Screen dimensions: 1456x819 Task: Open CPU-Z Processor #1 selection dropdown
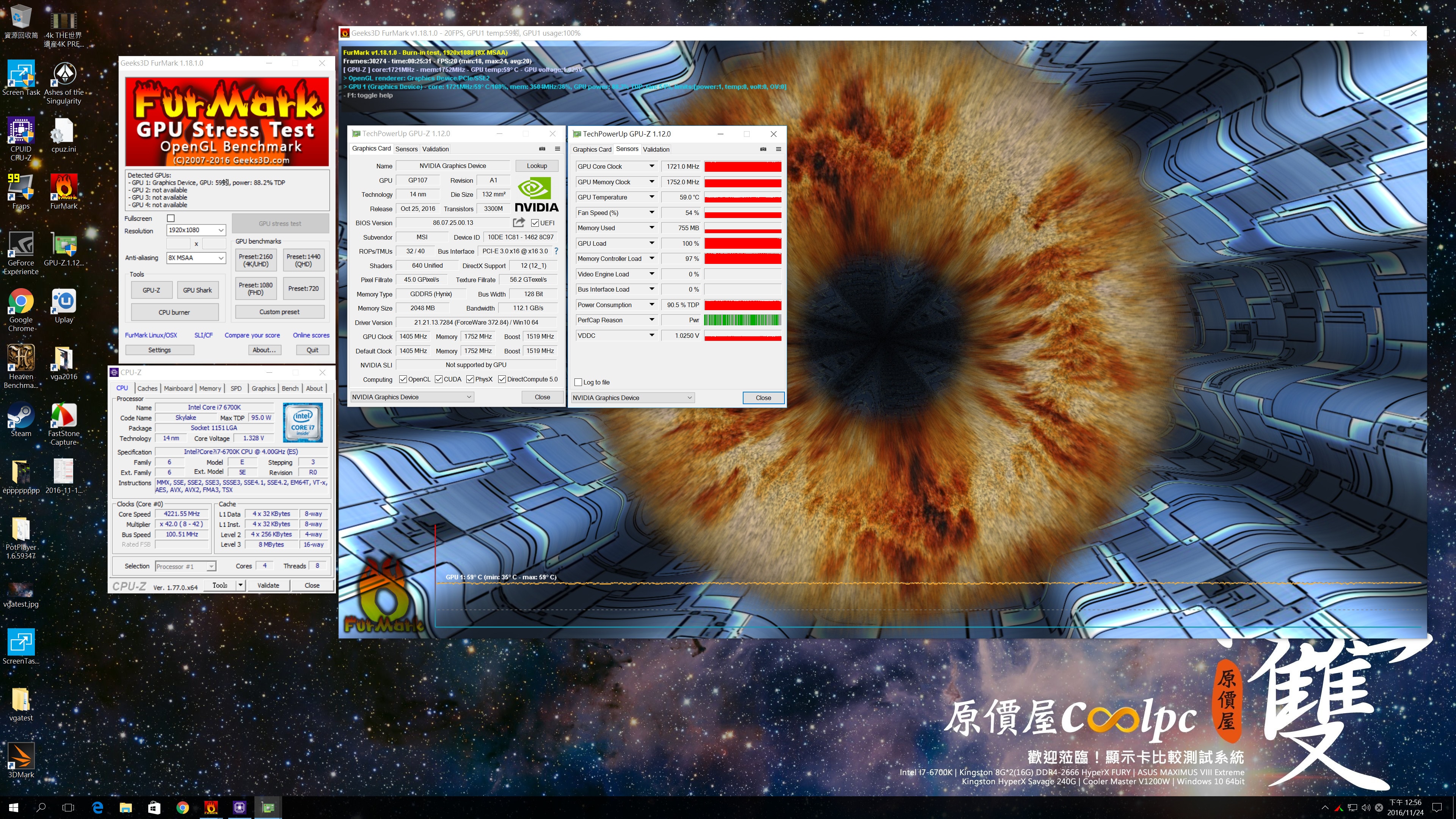(185, 566)
